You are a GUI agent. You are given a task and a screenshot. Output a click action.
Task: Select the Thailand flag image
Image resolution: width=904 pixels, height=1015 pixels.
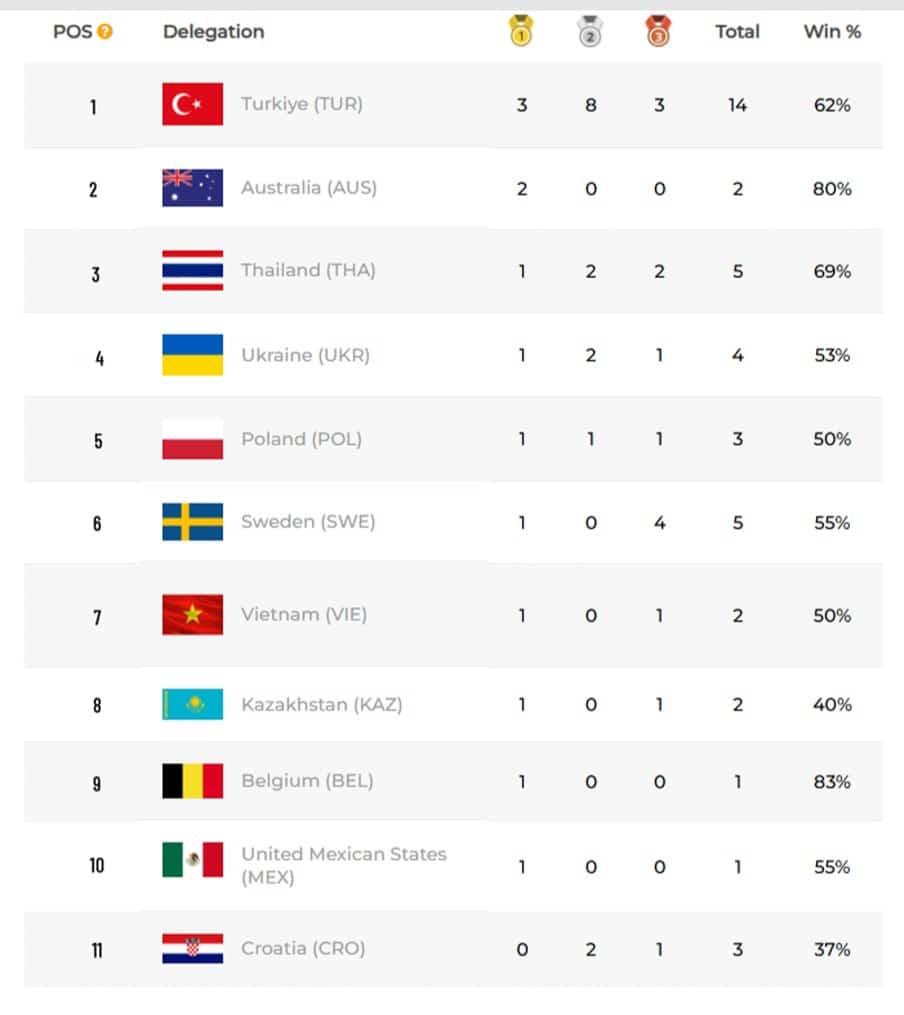pos(193,271)
